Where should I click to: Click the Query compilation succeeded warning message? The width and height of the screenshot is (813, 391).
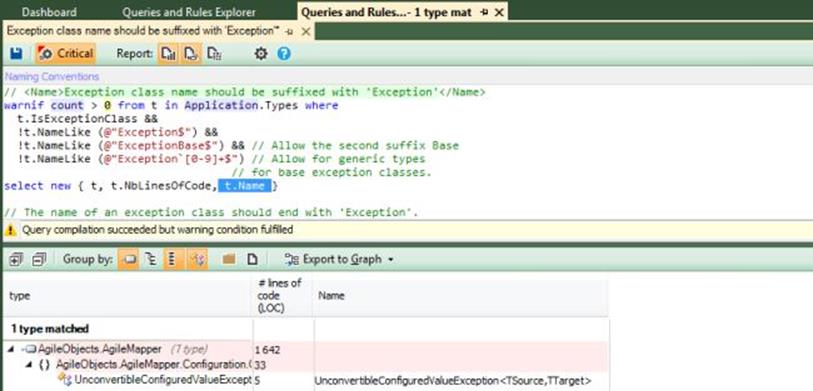pyautogui.click(x=157, y=230)
